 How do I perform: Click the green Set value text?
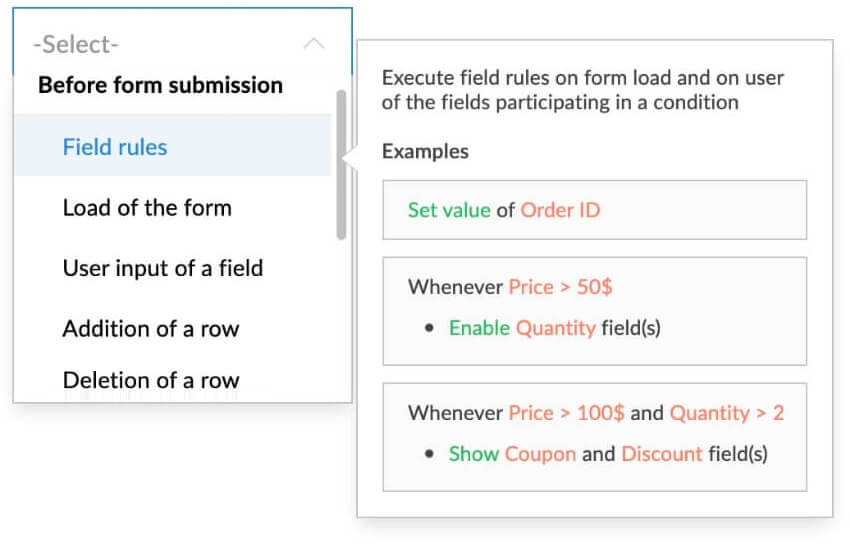[449, 210]
